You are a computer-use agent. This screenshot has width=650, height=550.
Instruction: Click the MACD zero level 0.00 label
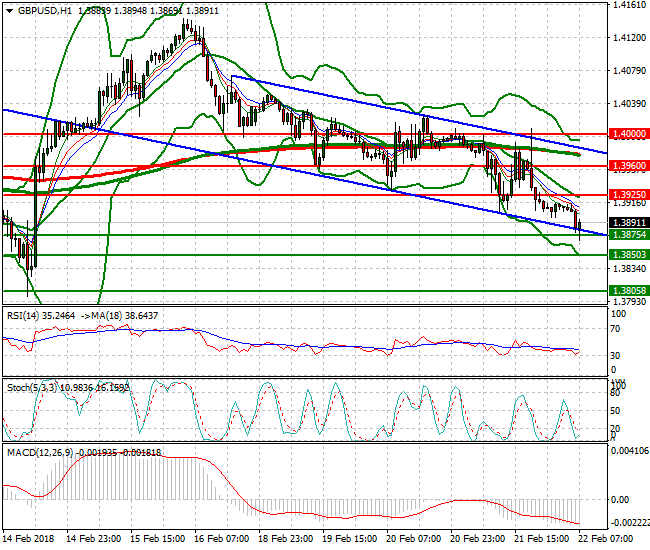tap(620, 500)
